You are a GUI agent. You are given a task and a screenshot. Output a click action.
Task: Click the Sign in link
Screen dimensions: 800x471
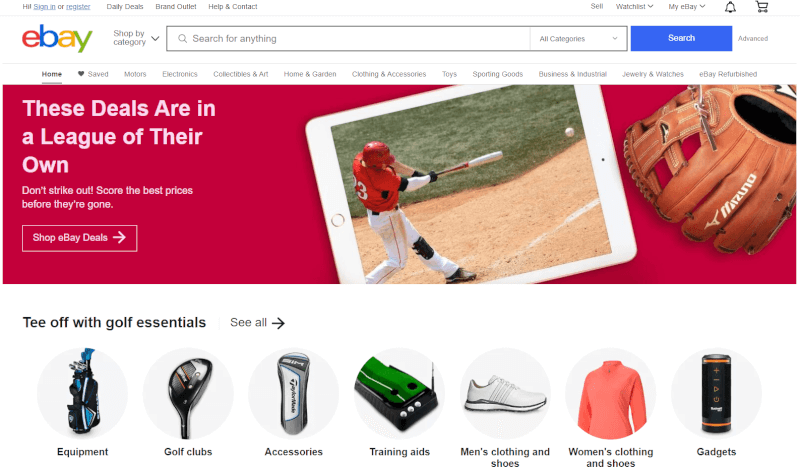[44, 7]
